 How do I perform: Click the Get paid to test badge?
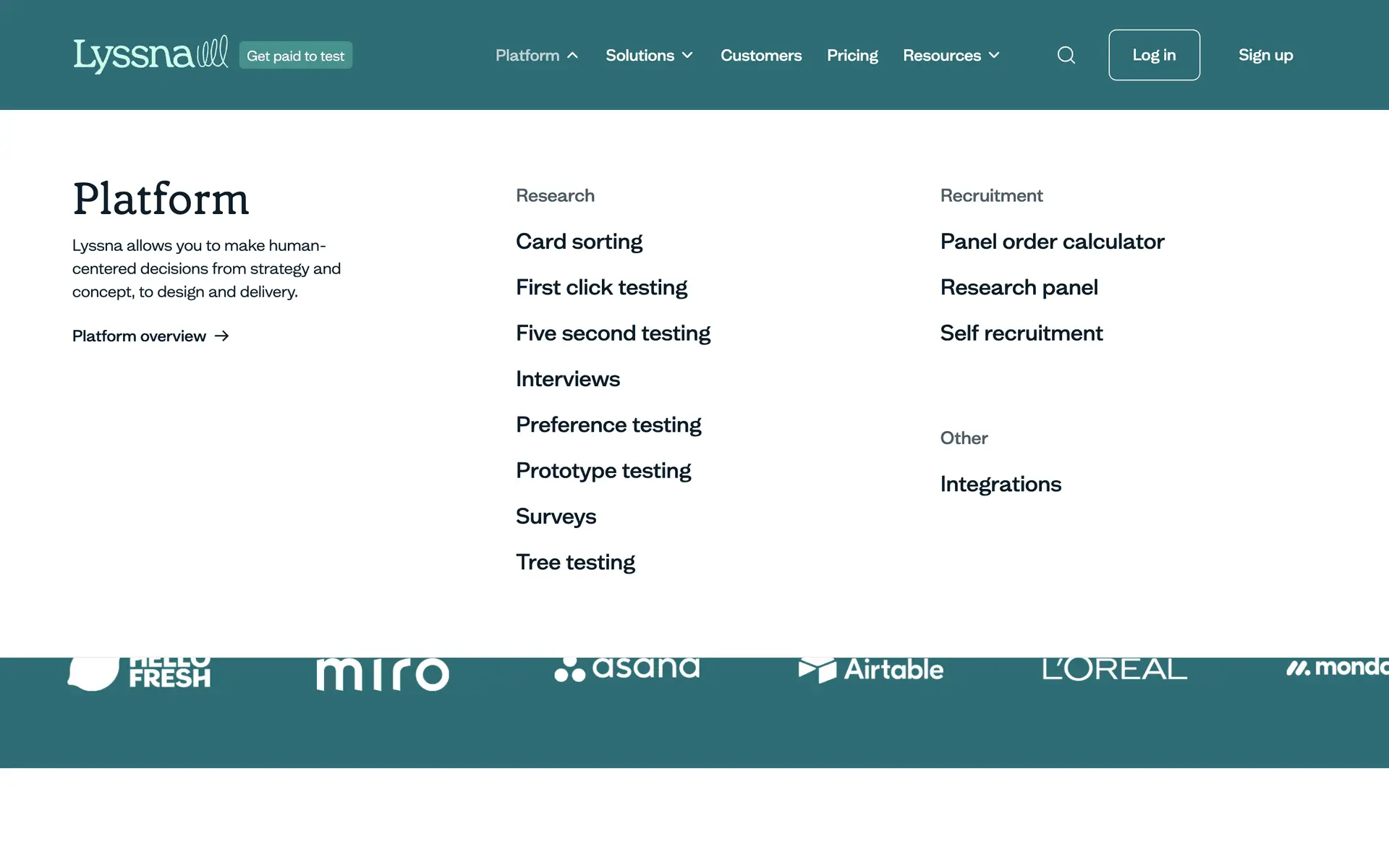(295, 56)
